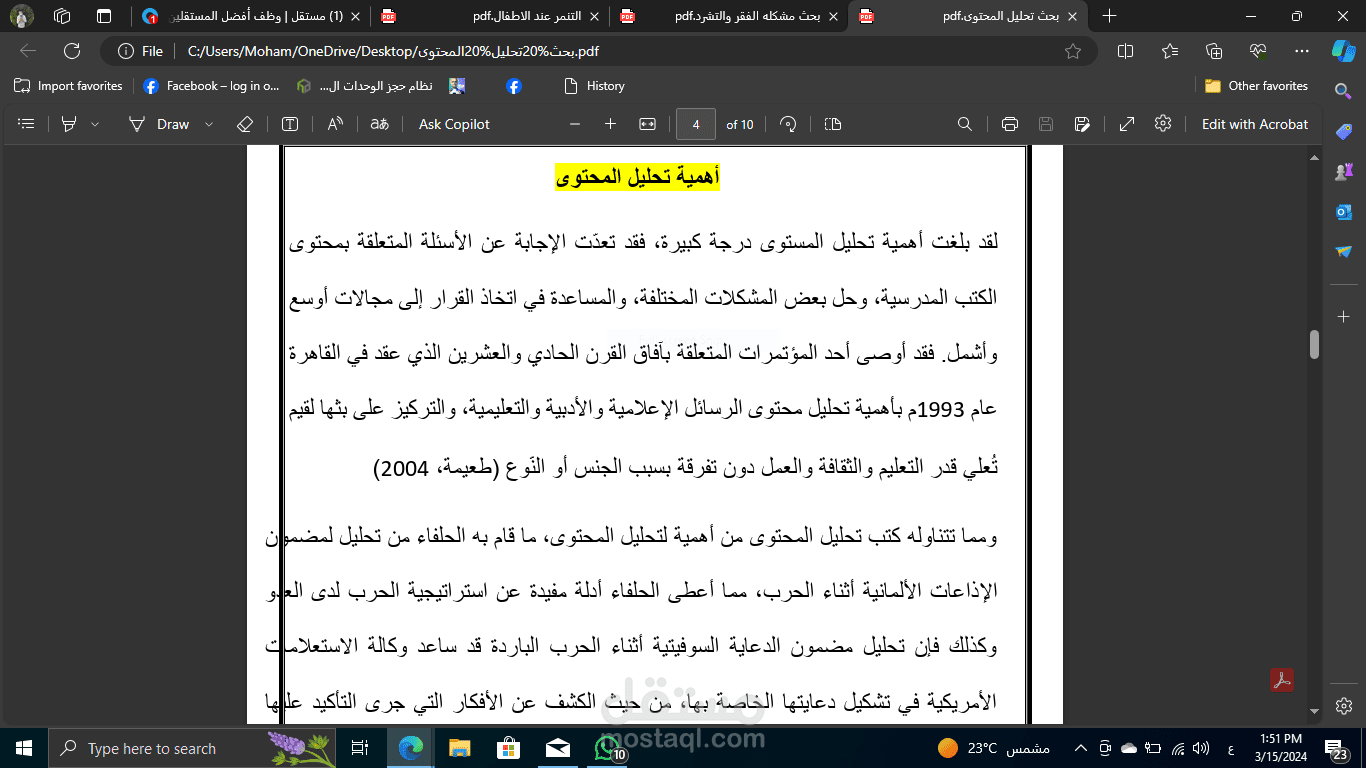Viewport: 1366px width, 768px height.
Task: Zoom out the PDF with minus button
Action: tap(575, 124)
